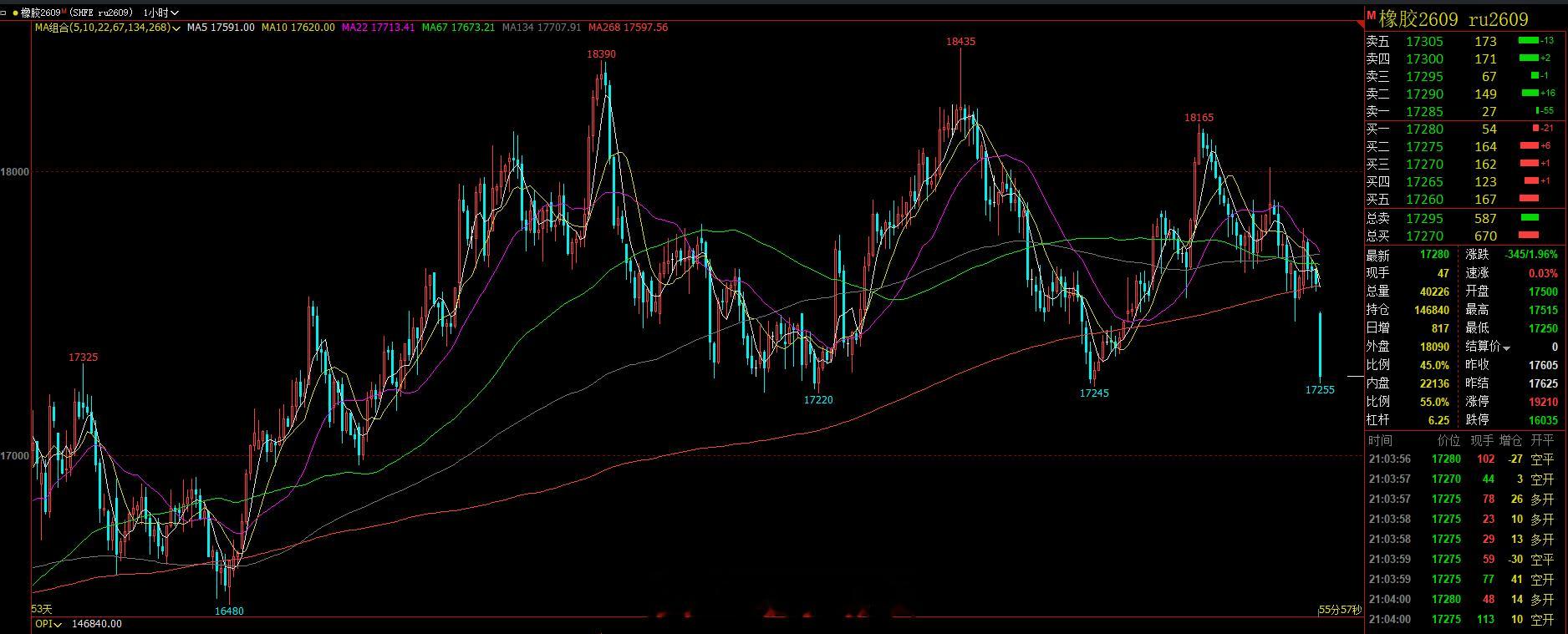Click the 18000 price axis label

16,172
